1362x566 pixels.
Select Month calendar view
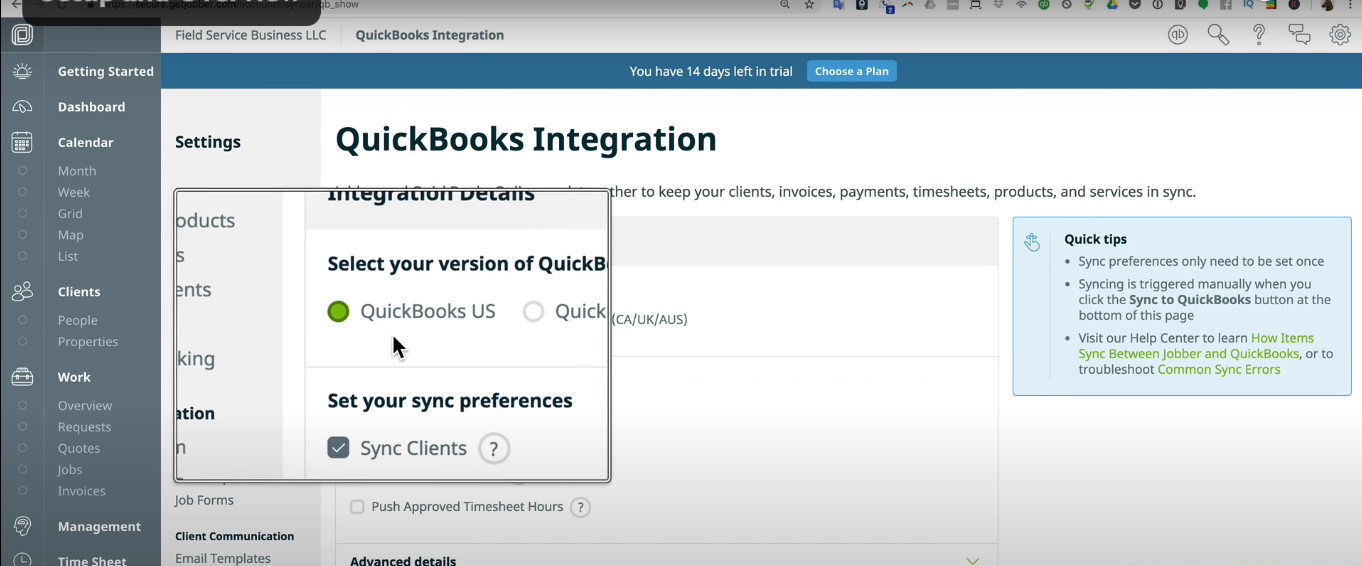pyautogui.click(x=77, y=171)
